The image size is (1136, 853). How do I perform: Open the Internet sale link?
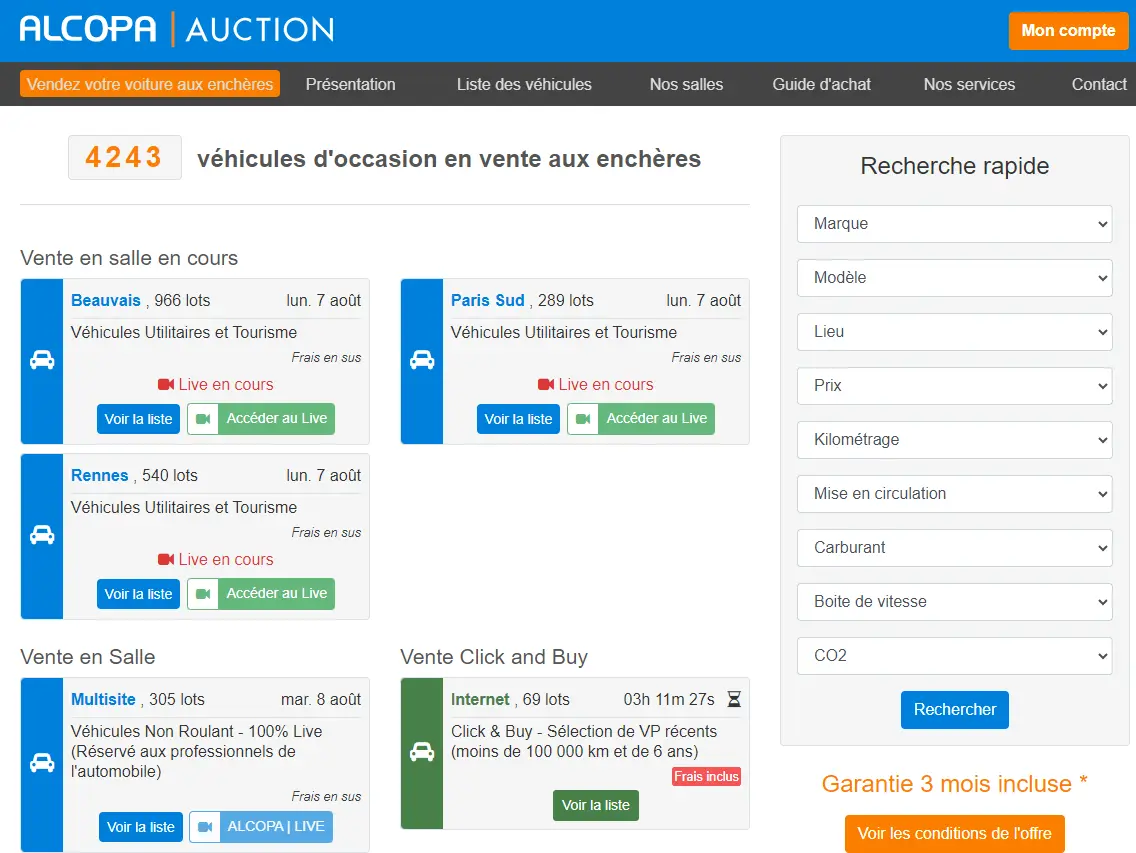pos(480,700)
